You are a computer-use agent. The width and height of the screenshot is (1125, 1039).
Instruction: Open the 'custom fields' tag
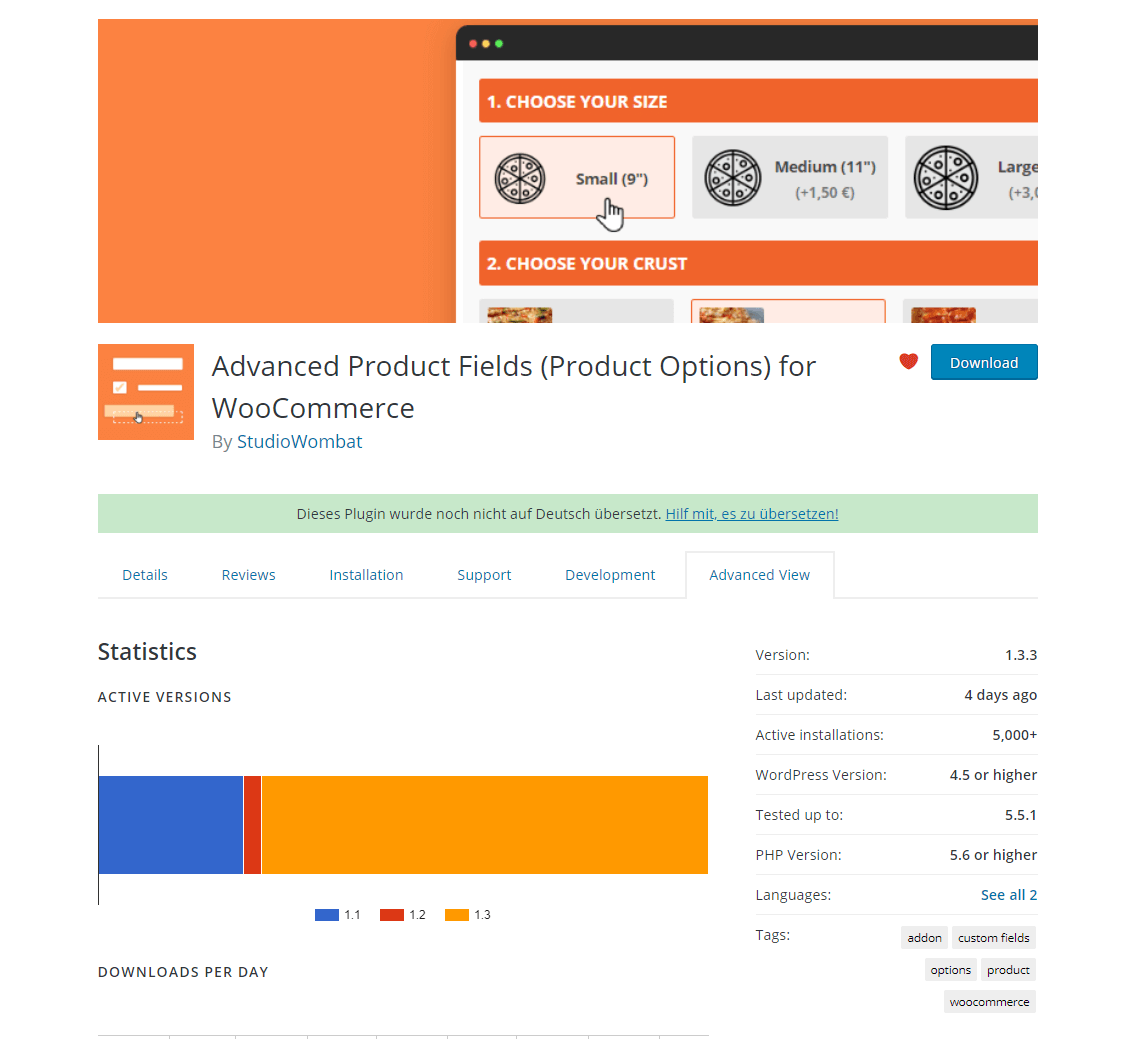click(993, 937)
